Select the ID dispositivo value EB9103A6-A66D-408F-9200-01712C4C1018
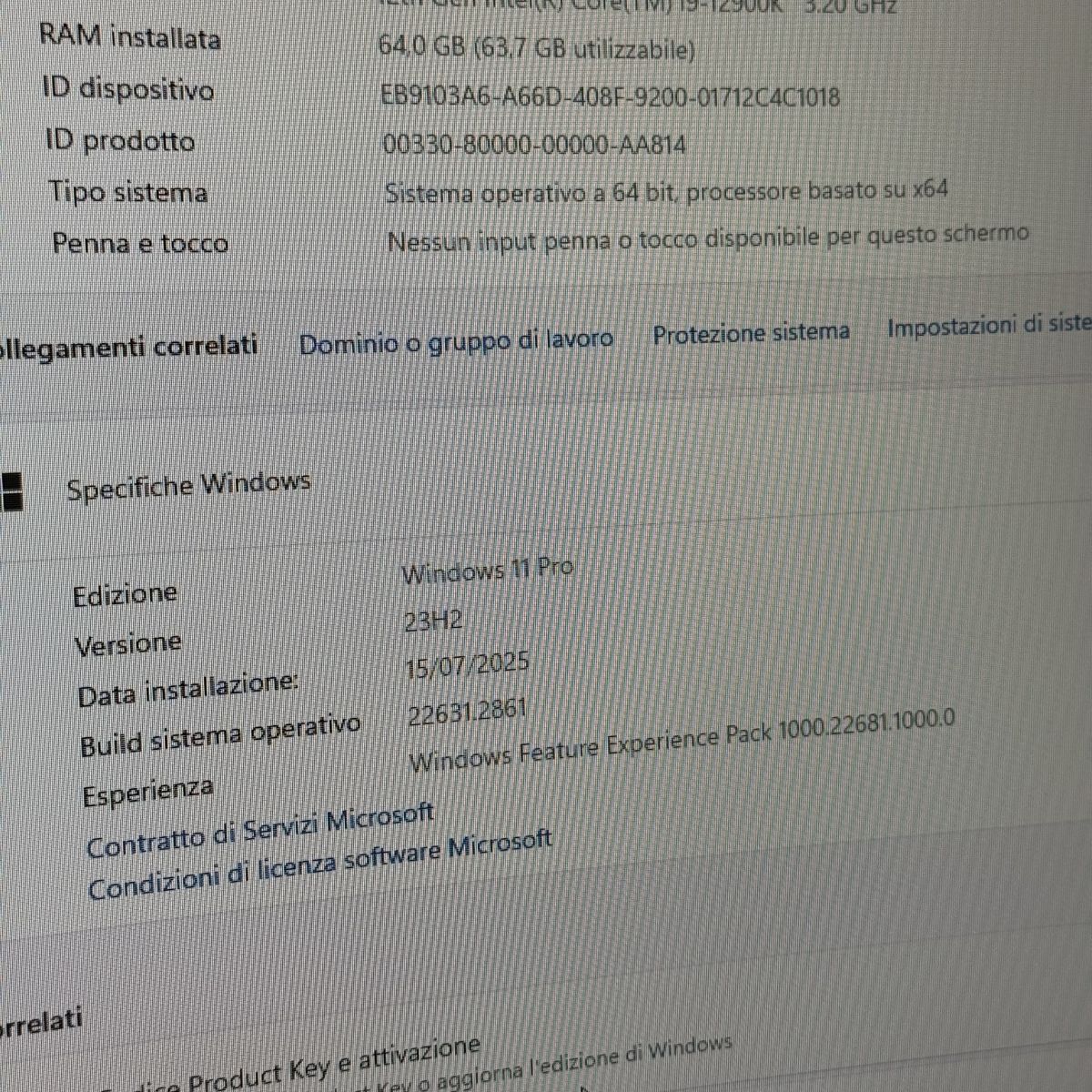1092x1092 pixels. pyautogui.click(x=610, y=96)
